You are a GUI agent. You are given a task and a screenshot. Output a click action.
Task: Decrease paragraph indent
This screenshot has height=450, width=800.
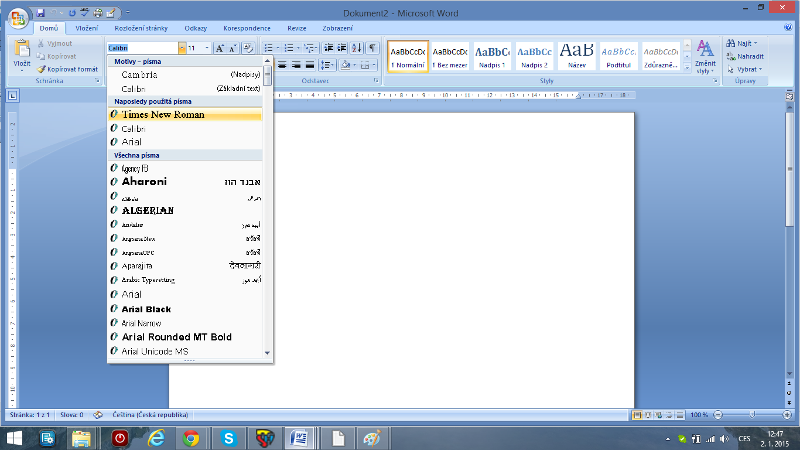(329, 48)
